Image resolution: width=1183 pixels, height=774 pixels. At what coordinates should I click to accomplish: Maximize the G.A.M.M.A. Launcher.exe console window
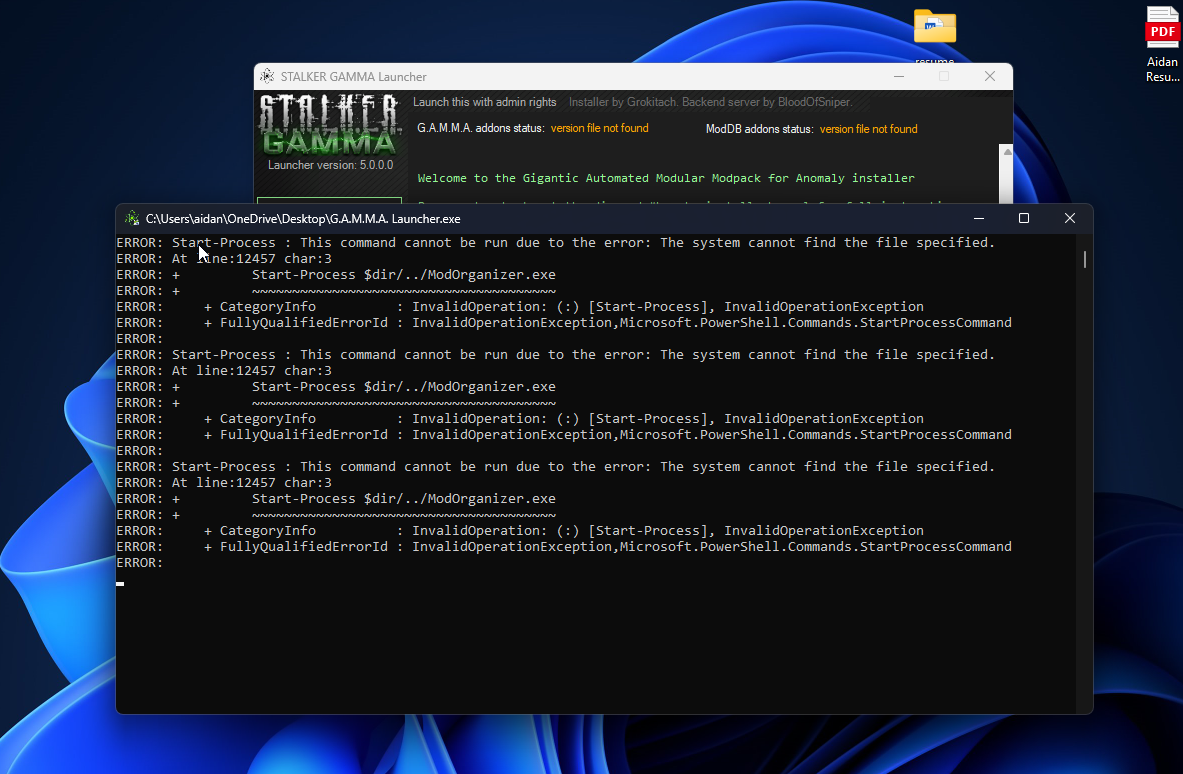tap(1024, 219)
